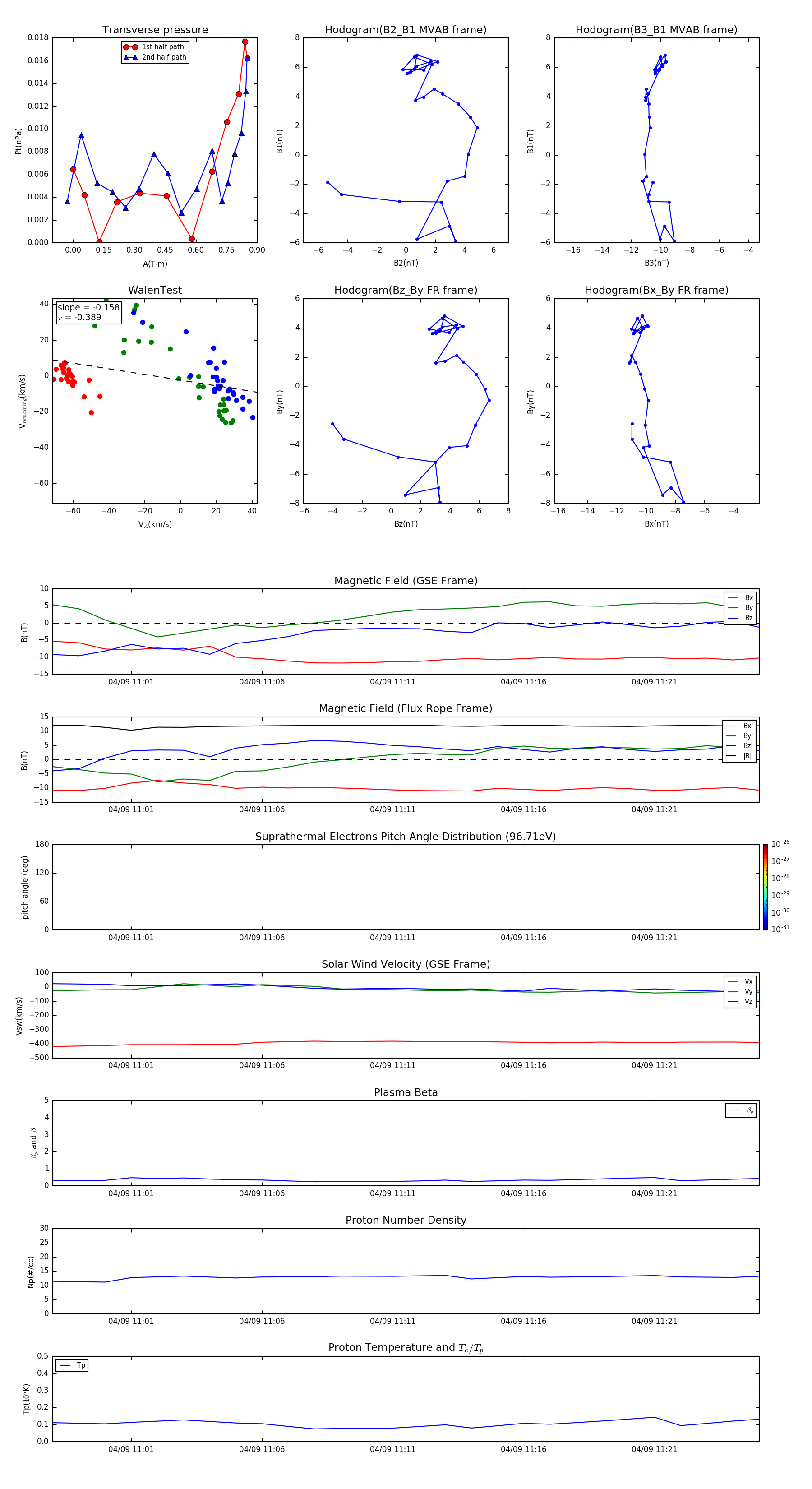
Task: Click the 'Vy' legend entry
Action: [x=740, y=991]
